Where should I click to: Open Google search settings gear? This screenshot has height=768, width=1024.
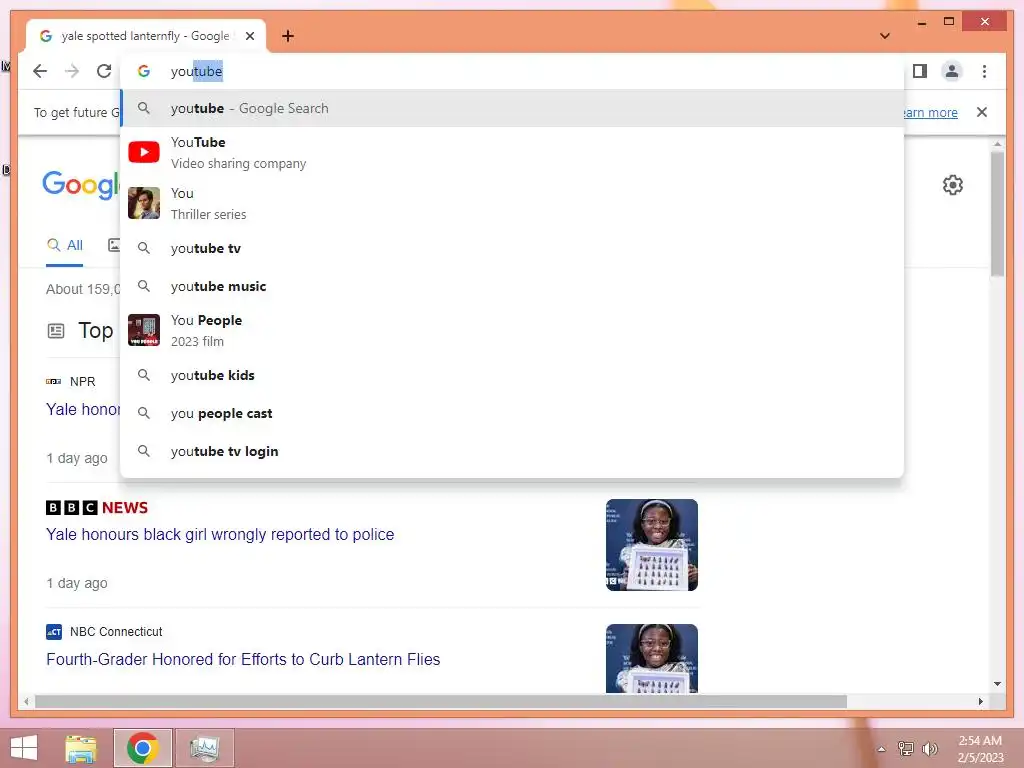point(953,185)
